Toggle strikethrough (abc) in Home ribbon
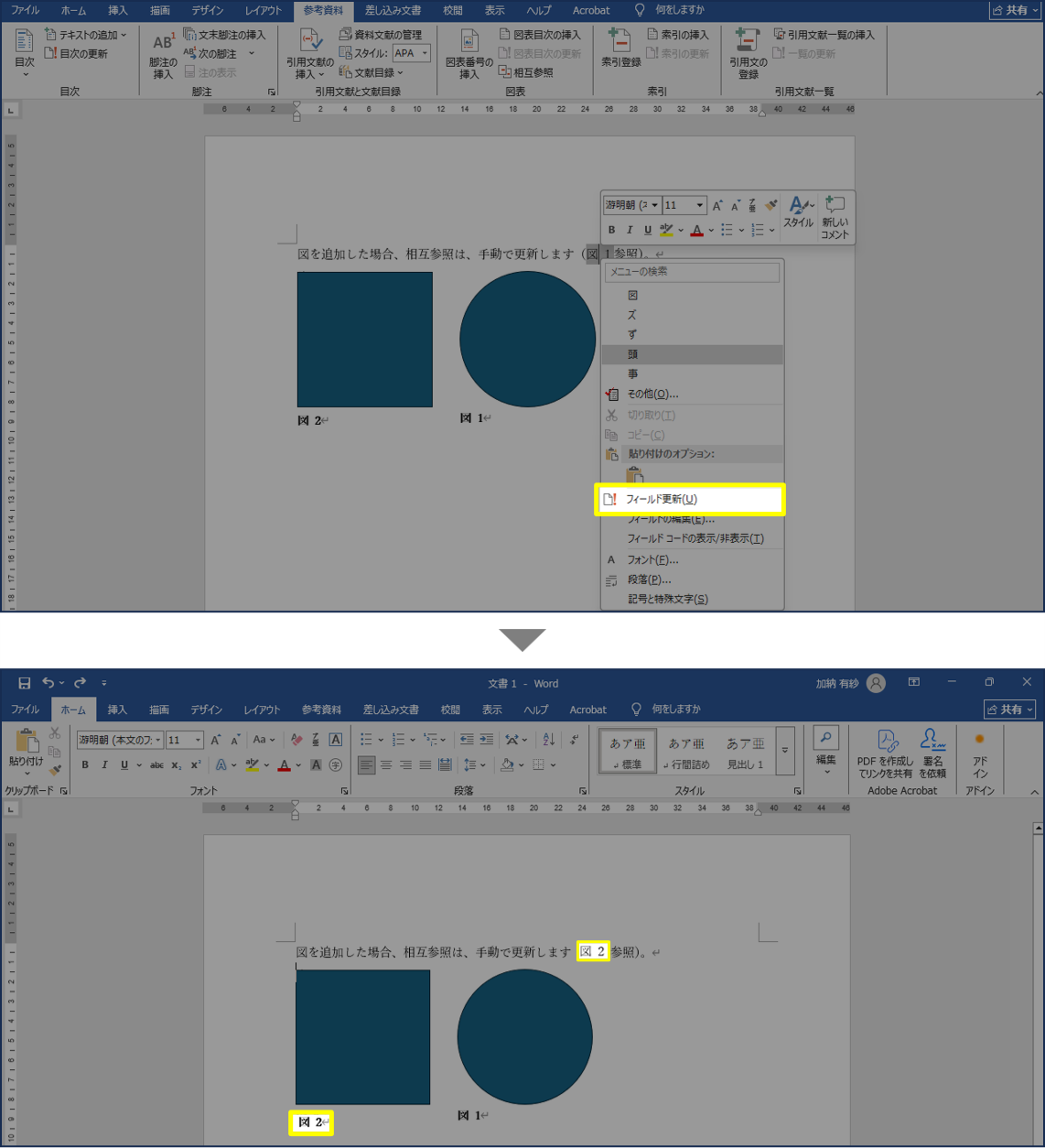Screen dimensions: 1045x1148 coord(156,765)
